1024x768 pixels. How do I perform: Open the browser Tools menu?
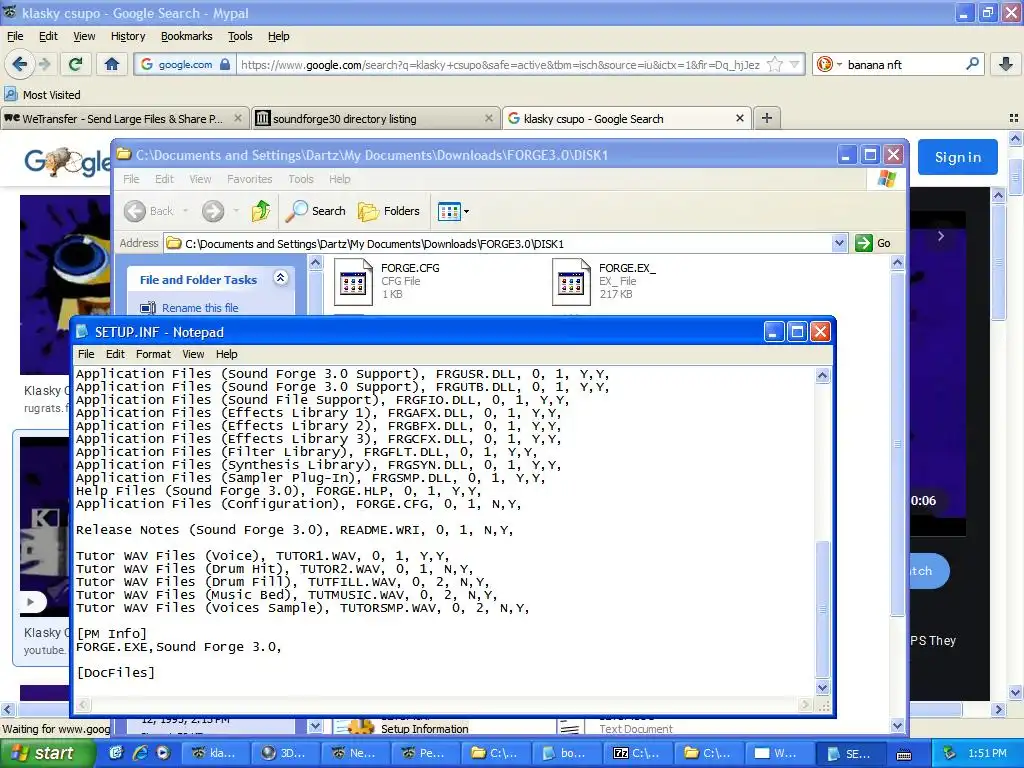pos(240,36)
